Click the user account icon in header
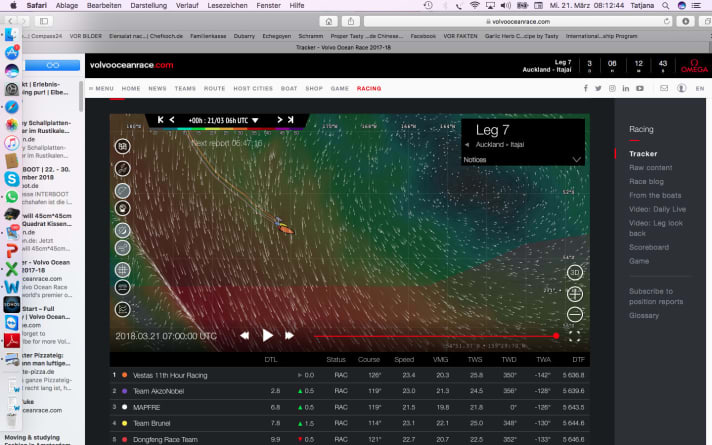The height and width of the screenshot is (445, 712). [681, 89]
